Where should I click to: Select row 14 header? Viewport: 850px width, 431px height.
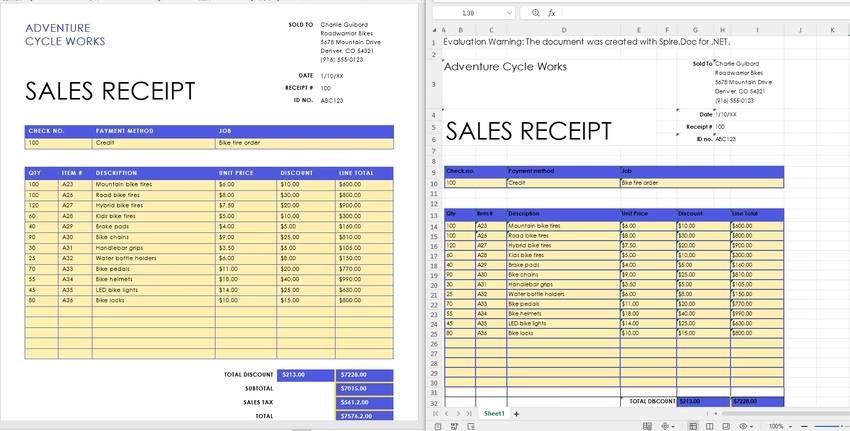click(x=435, y=227)
